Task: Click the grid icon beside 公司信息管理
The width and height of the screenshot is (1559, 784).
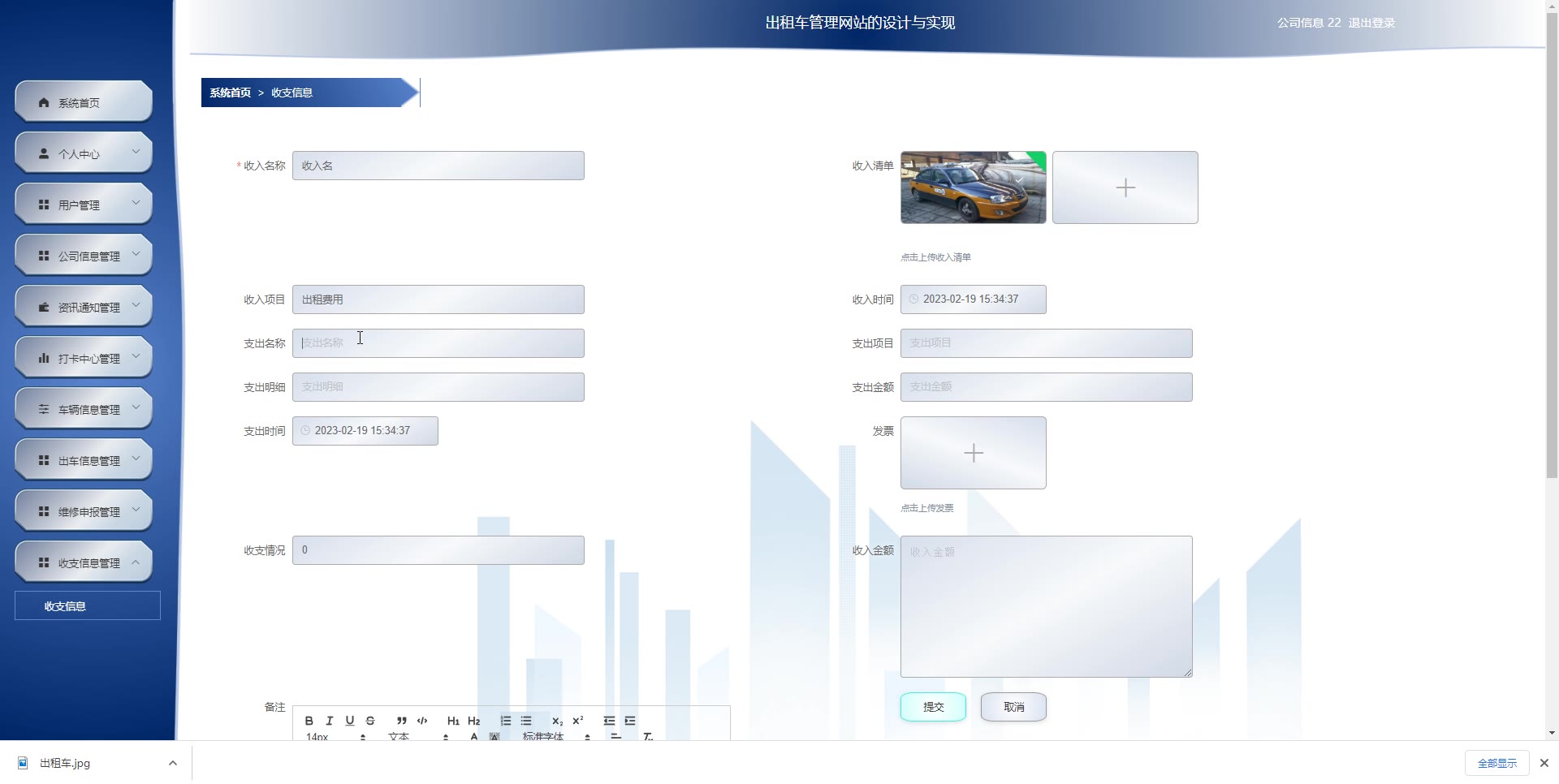Action: coord(44,256)
